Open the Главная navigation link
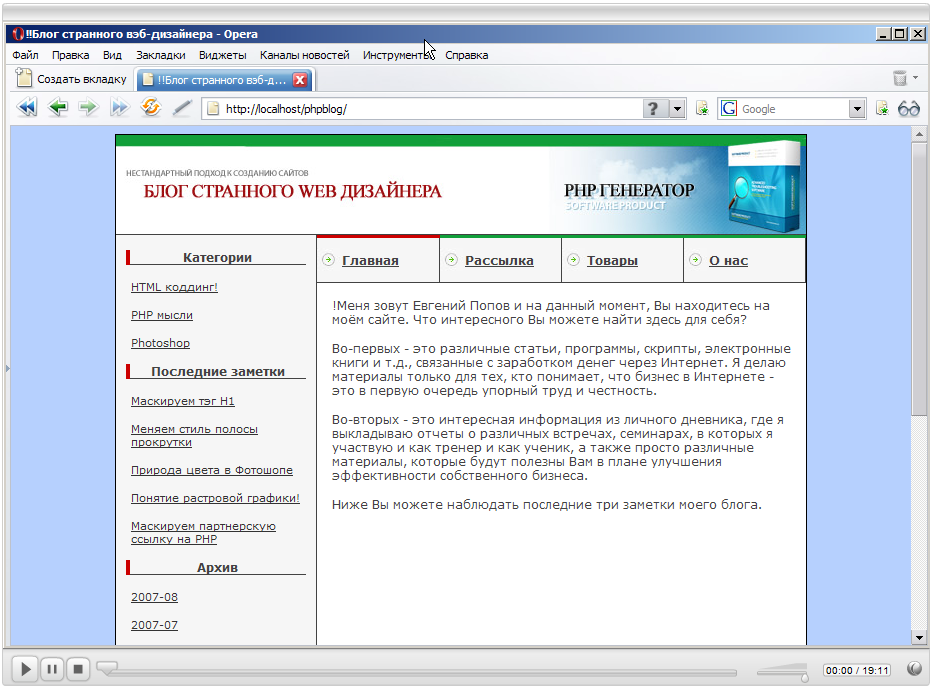 [x=370, y=261]
